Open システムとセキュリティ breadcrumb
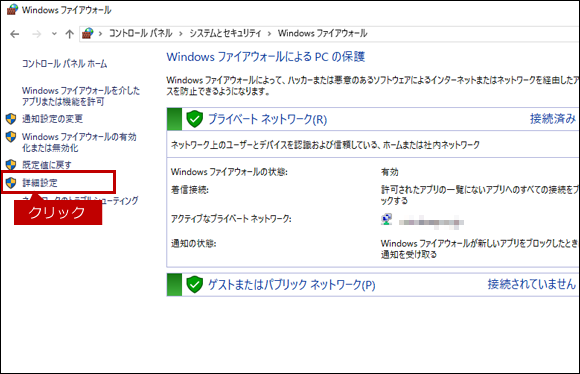 [225, 33]
